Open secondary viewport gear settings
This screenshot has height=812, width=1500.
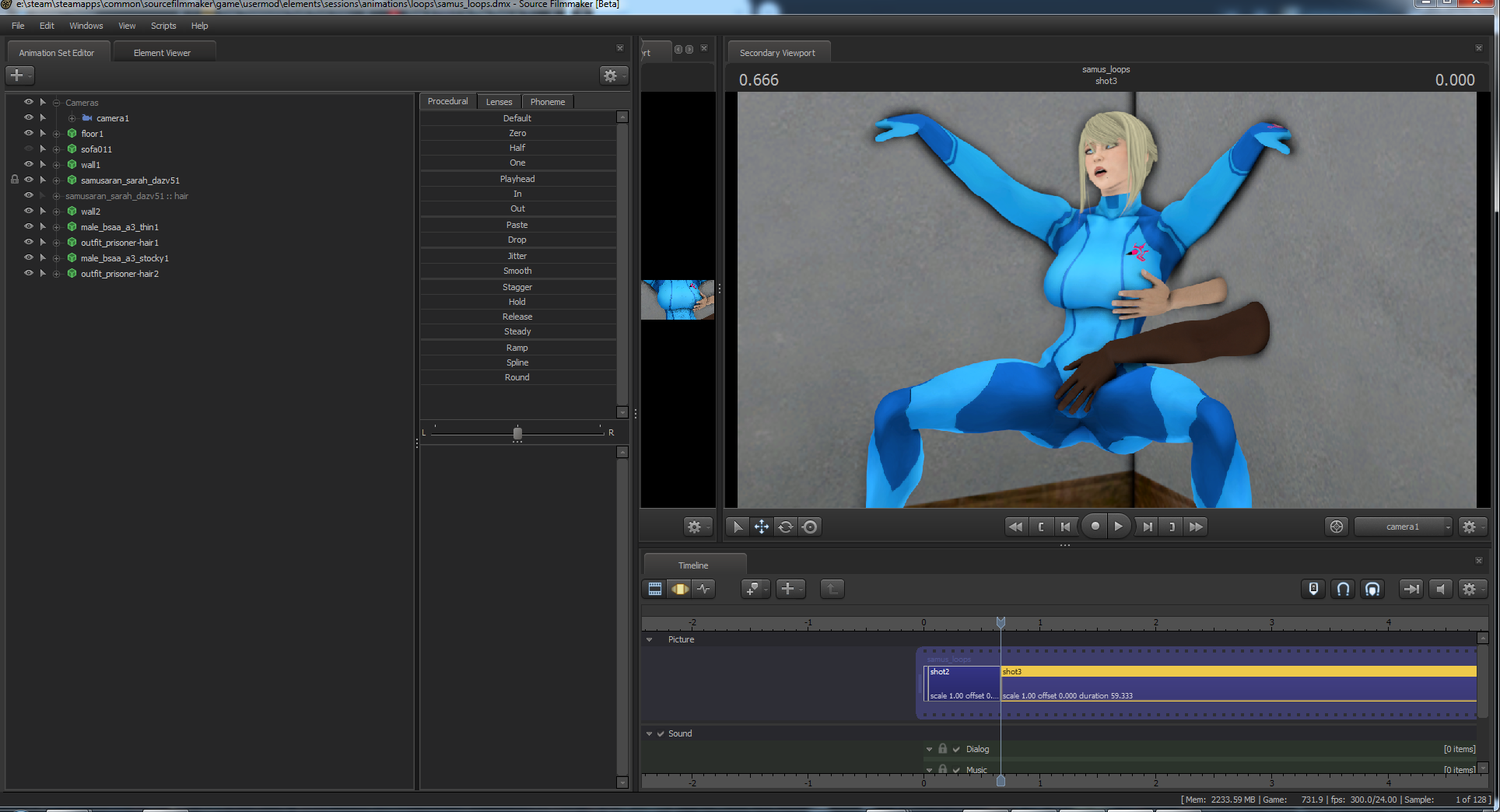(1472, 527)
